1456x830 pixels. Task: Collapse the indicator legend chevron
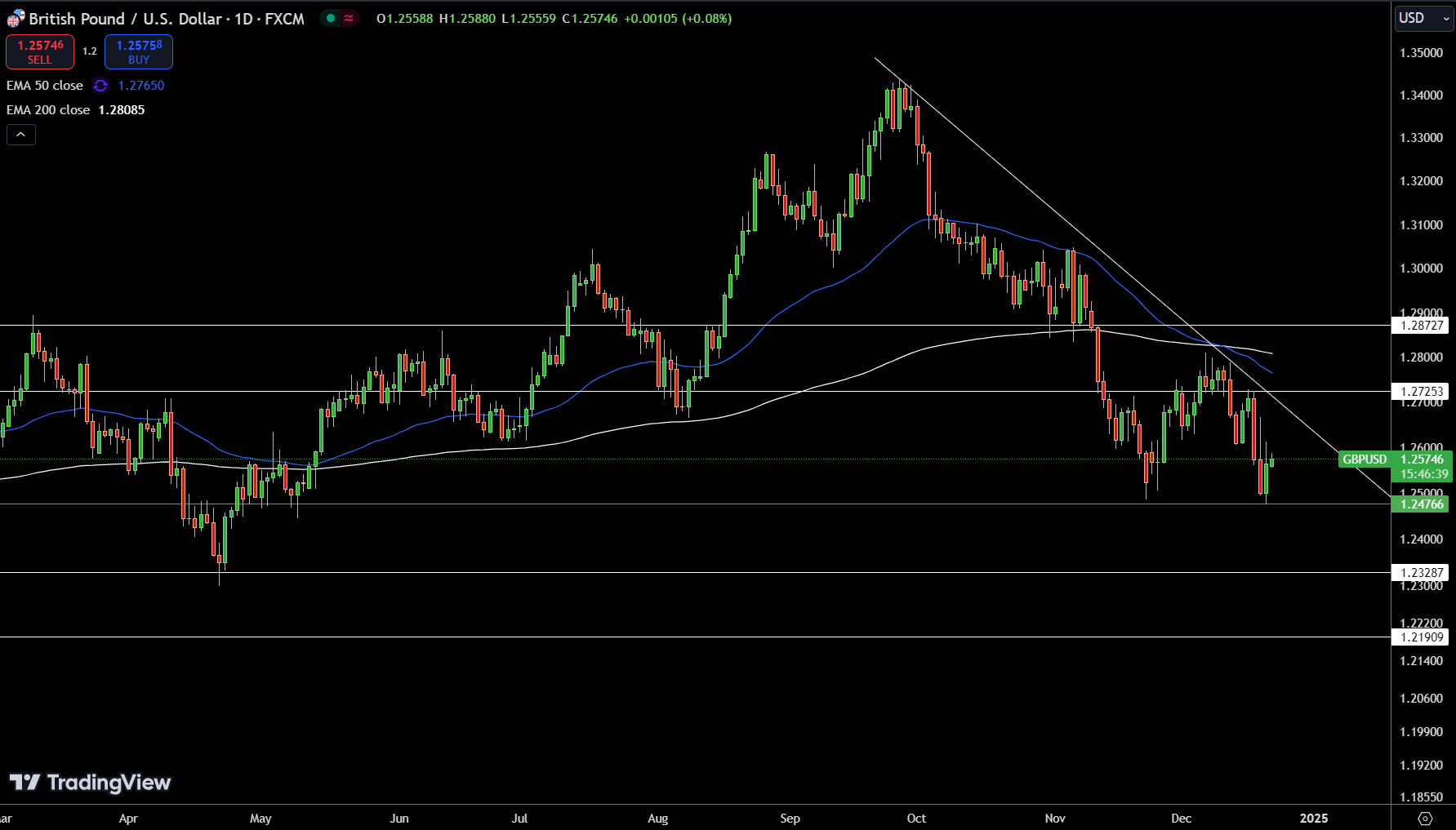[21, 135]
